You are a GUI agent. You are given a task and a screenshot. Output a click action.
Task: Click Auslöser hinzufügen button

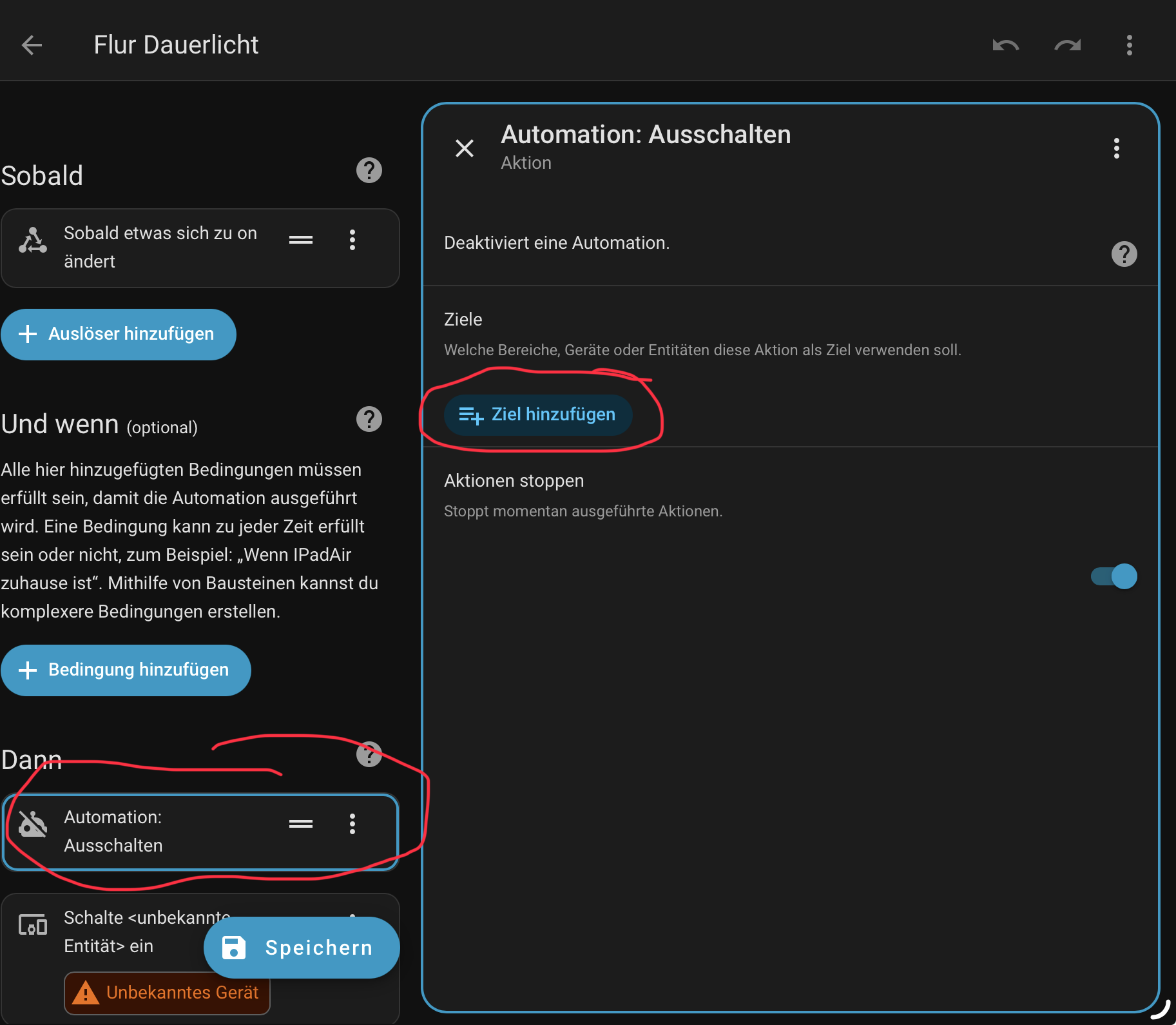(118, 335)
